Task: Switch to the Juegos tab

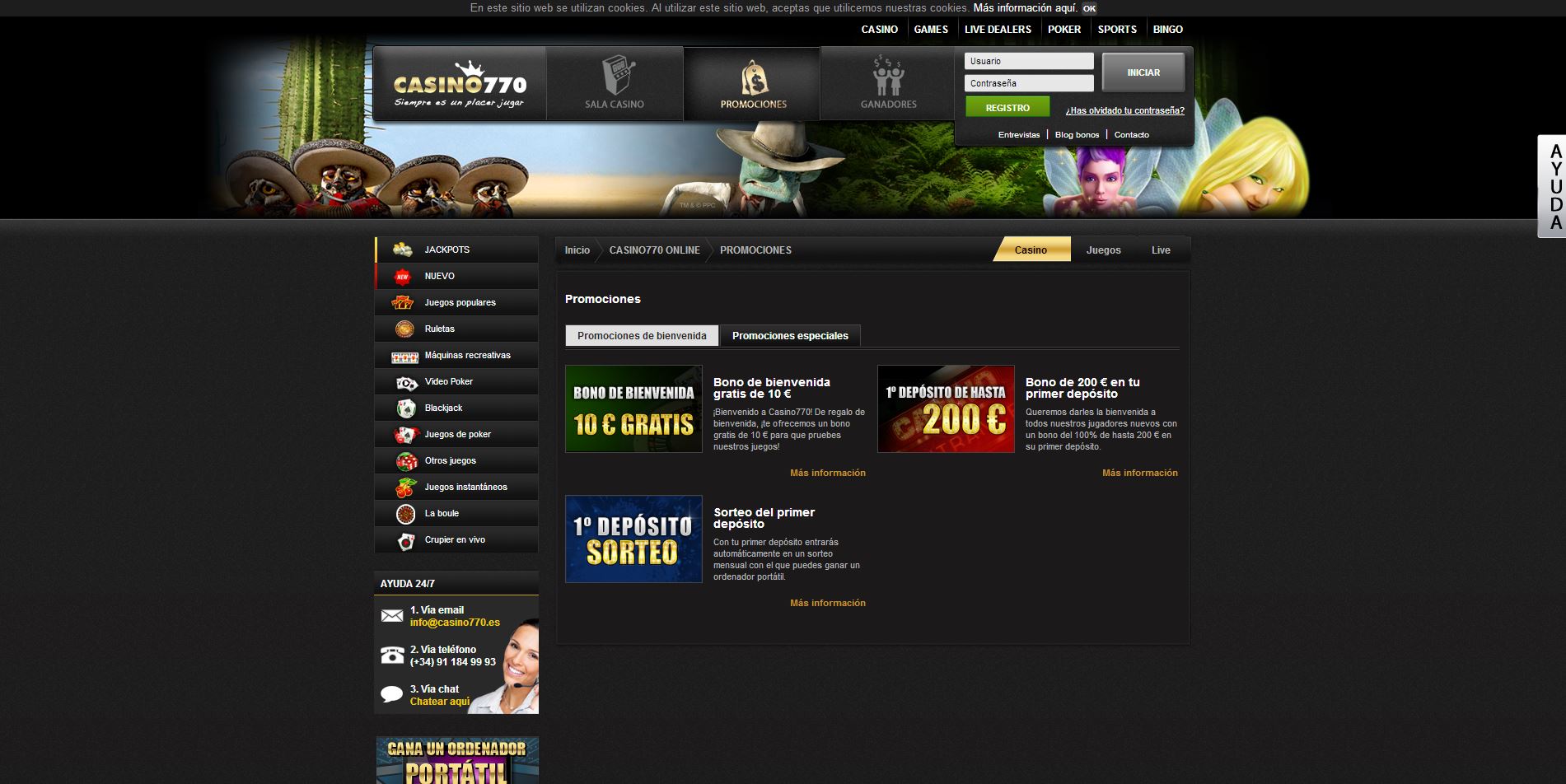Action: point(1103,250)
